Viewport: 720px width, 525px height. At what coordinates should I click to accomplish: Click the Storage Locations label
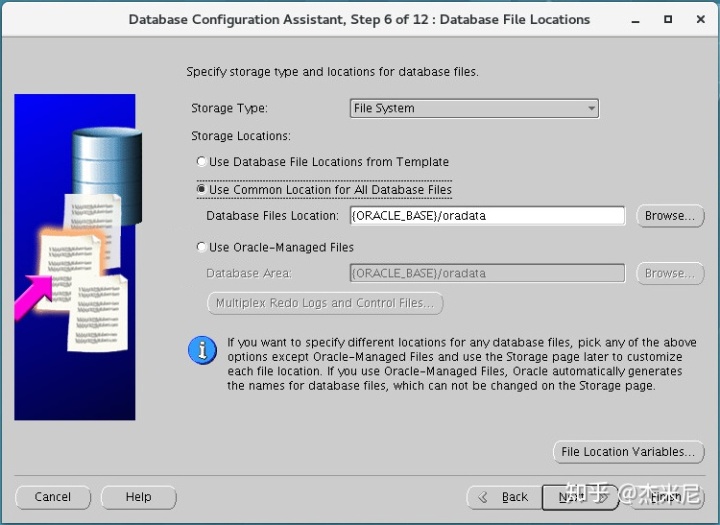[241, 136]
